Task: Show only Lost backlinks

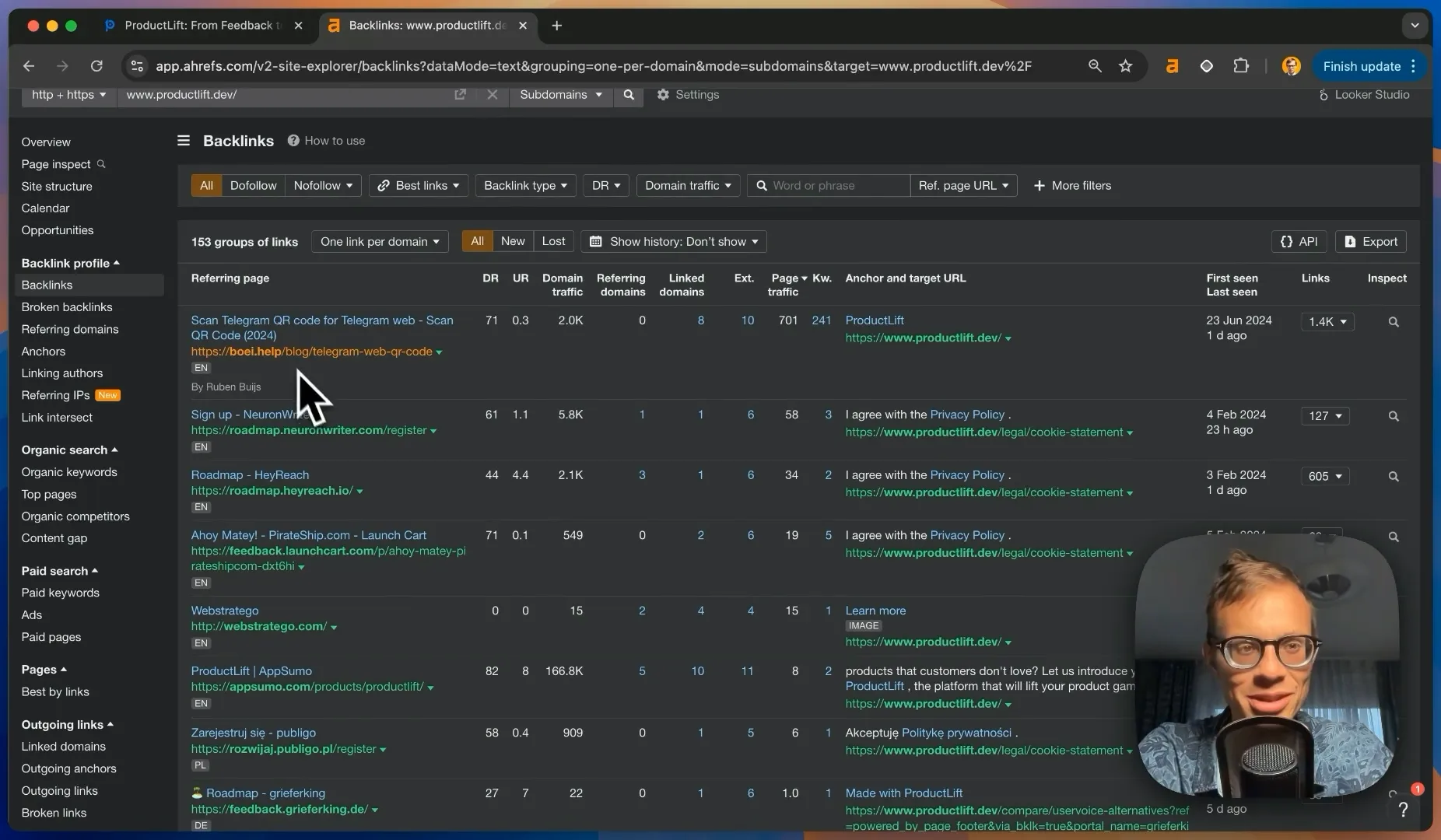Action: point(553,241)
